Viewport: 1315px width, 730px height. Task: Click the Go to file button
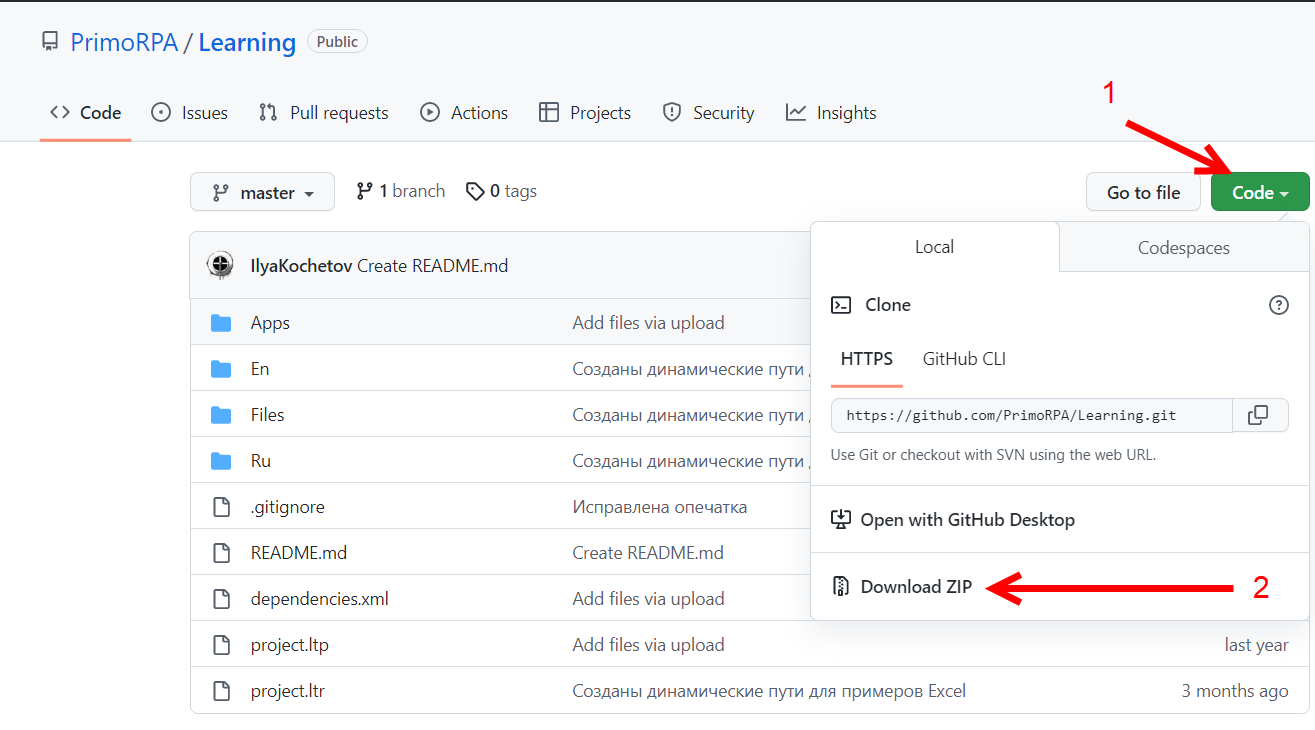[1143, 192]
